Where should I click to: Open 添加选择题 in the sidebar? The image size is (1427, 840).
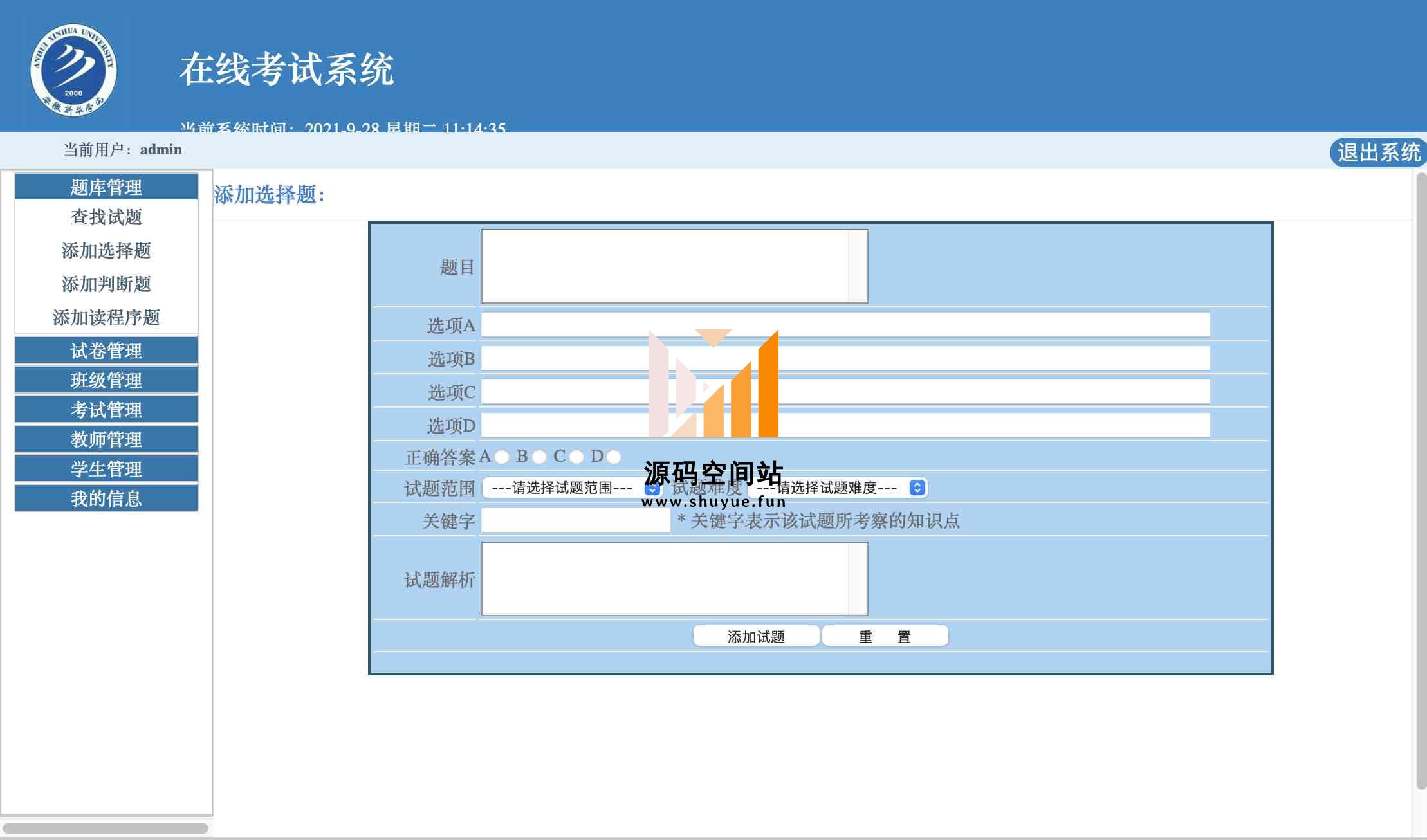pos(106,250)
